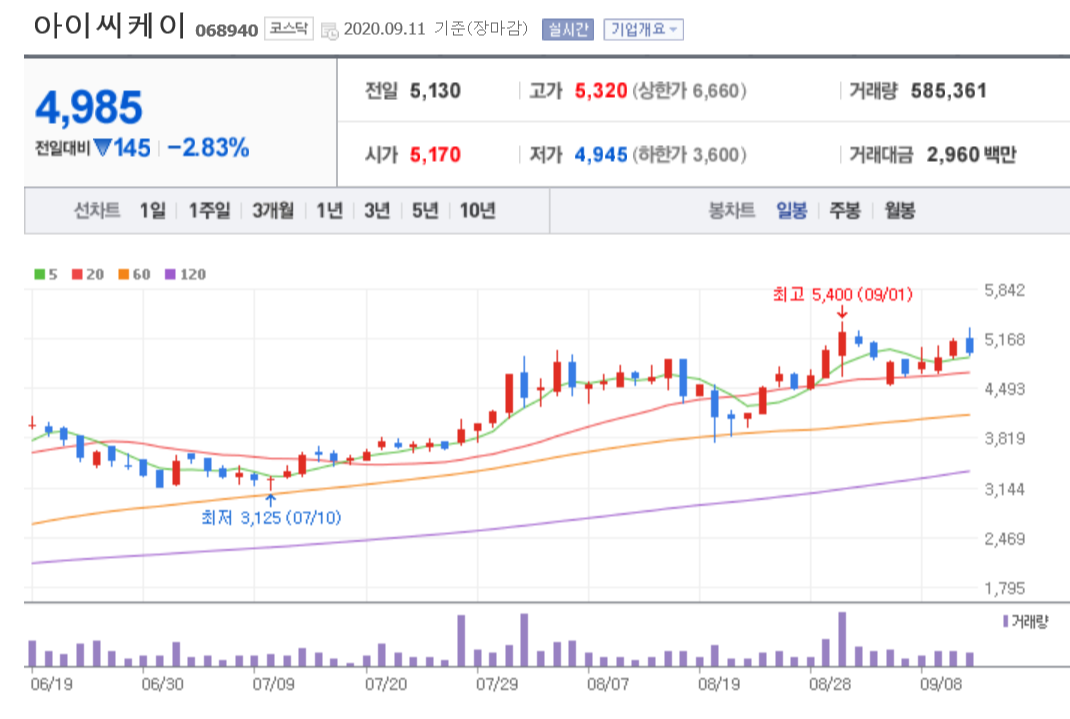Click the 고가 value 5,320

click(x=601, y=91)
